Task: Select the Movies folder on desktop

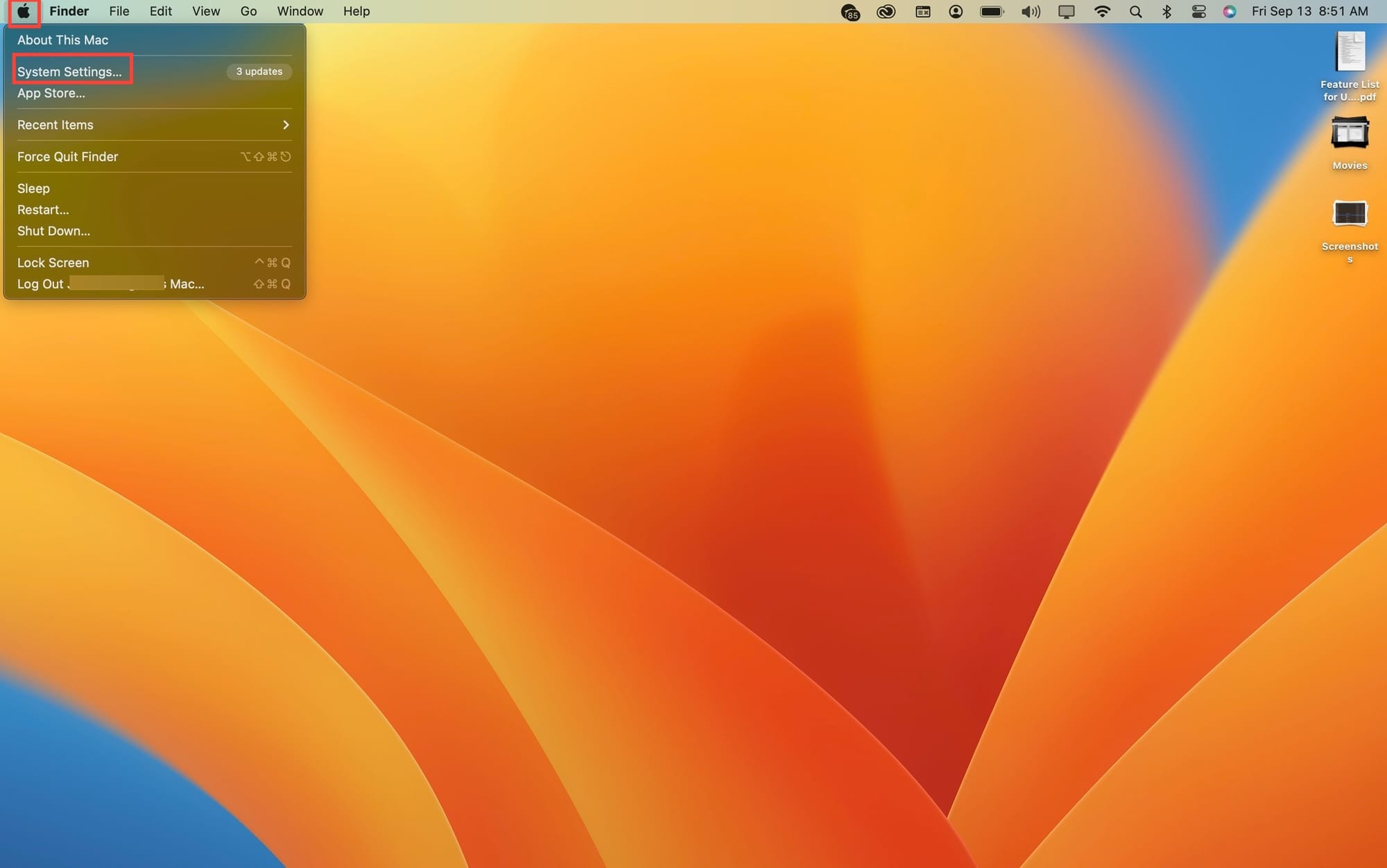Action: pos(1350,136)
